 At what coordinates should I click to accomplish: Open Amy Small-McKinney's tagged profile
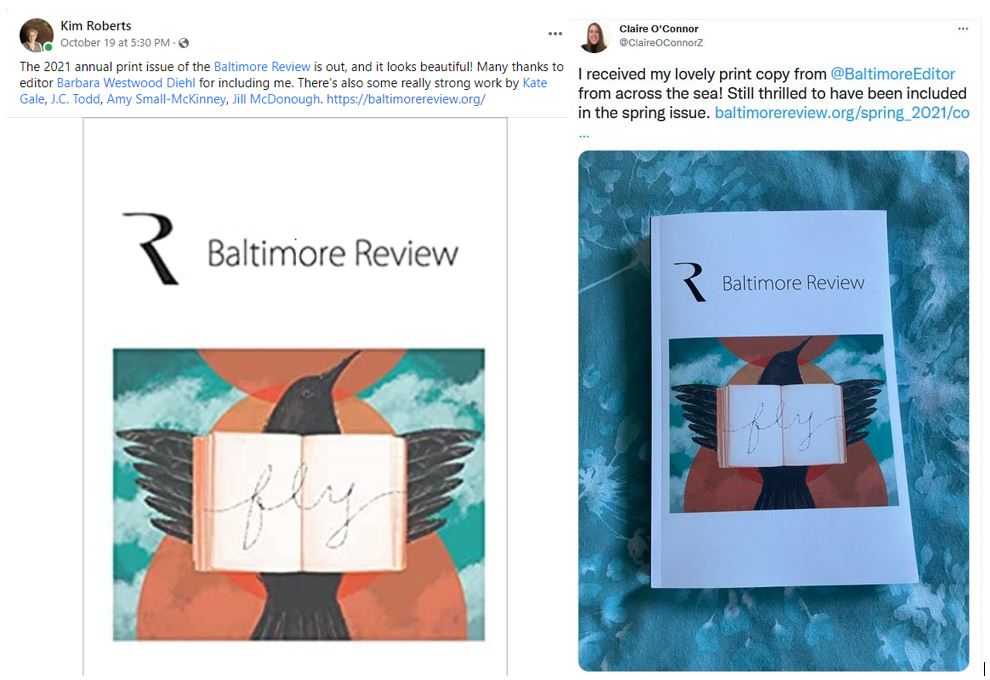click(166, 99)
